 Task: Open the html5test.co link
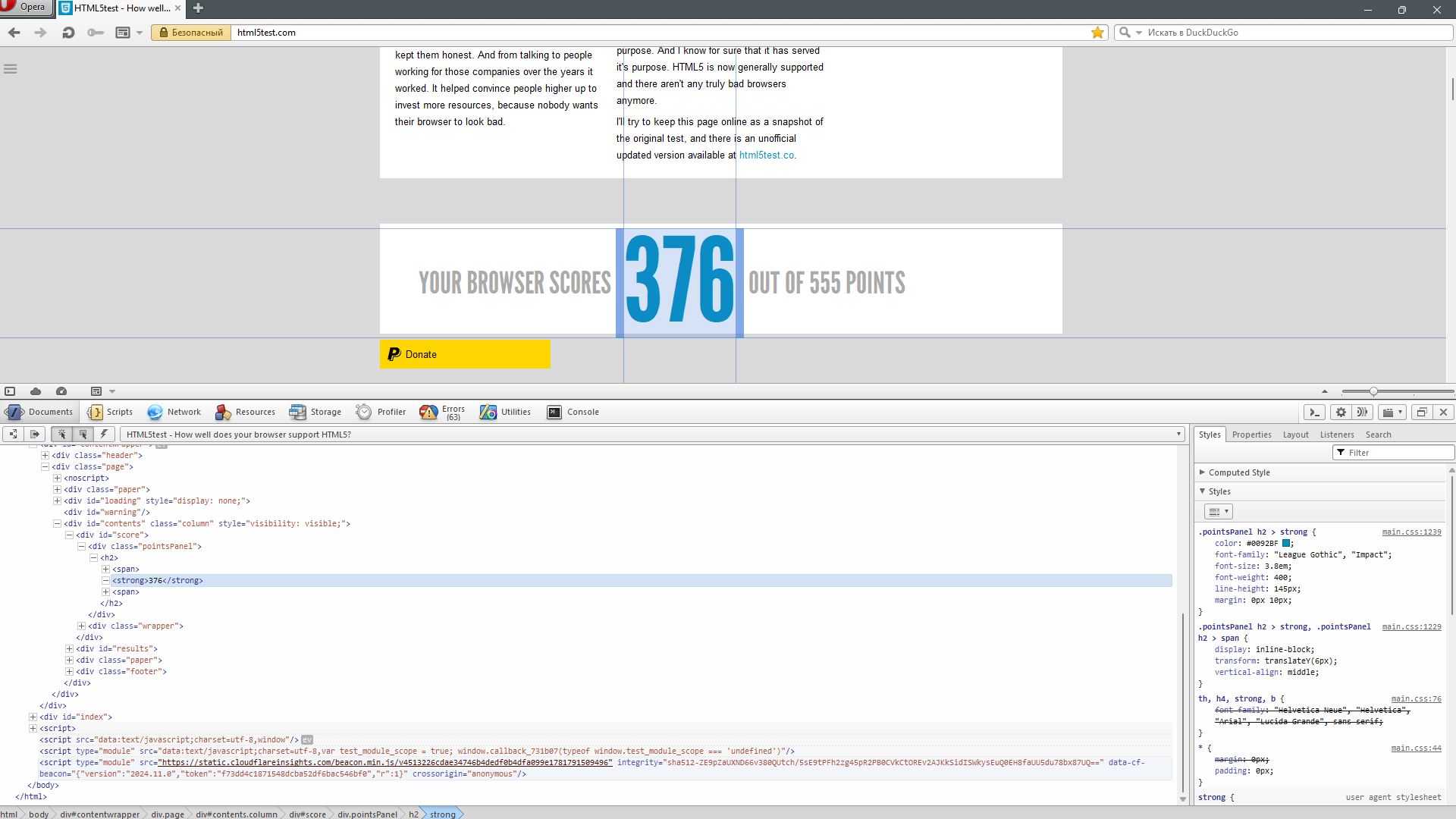coord(767,155)
